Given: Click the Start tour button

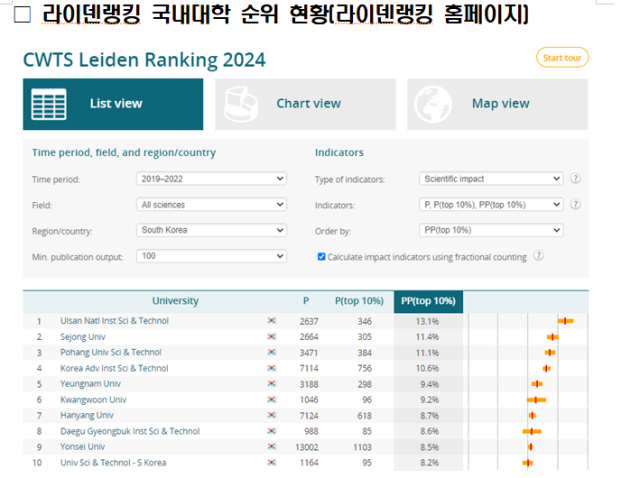Looking at the screenshot, I should coord(562,58).
